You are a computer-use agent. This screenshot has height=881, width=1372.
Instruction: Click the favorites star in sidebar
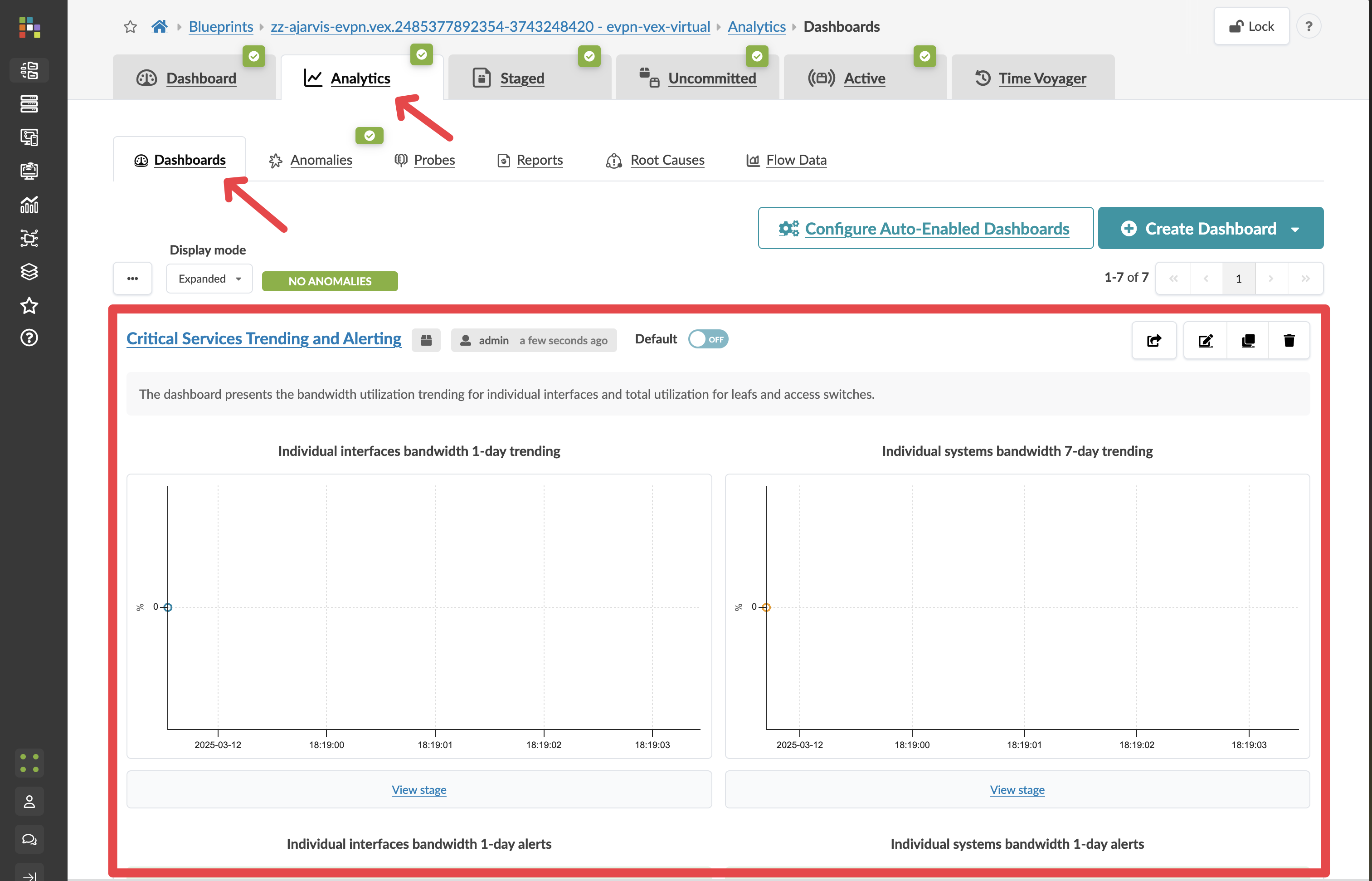tap(29, 305)
